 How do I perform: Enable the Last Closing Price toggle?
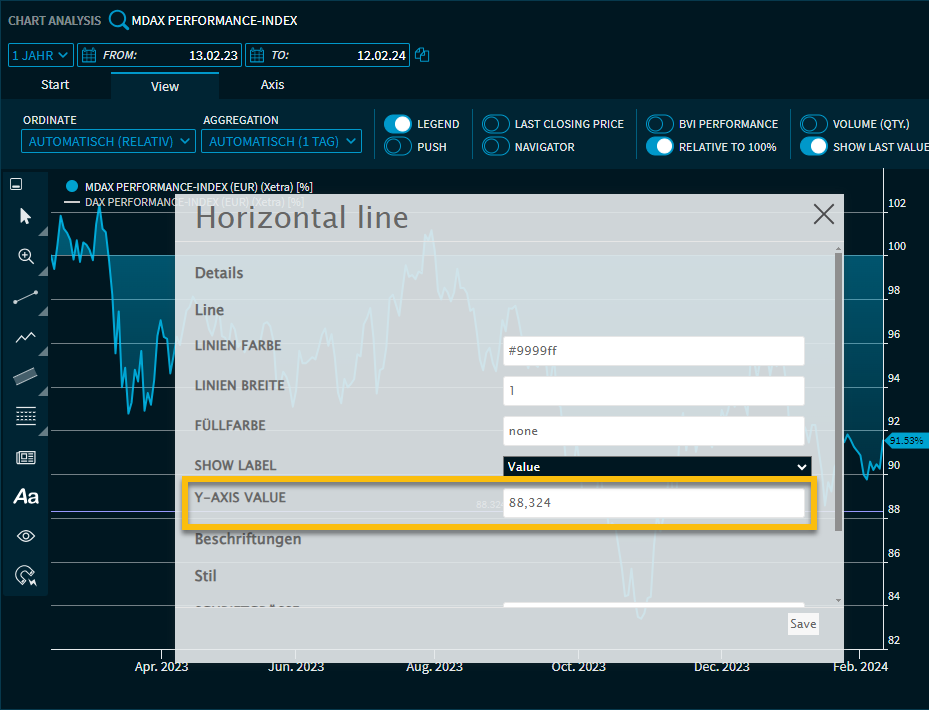pos(496,124)
